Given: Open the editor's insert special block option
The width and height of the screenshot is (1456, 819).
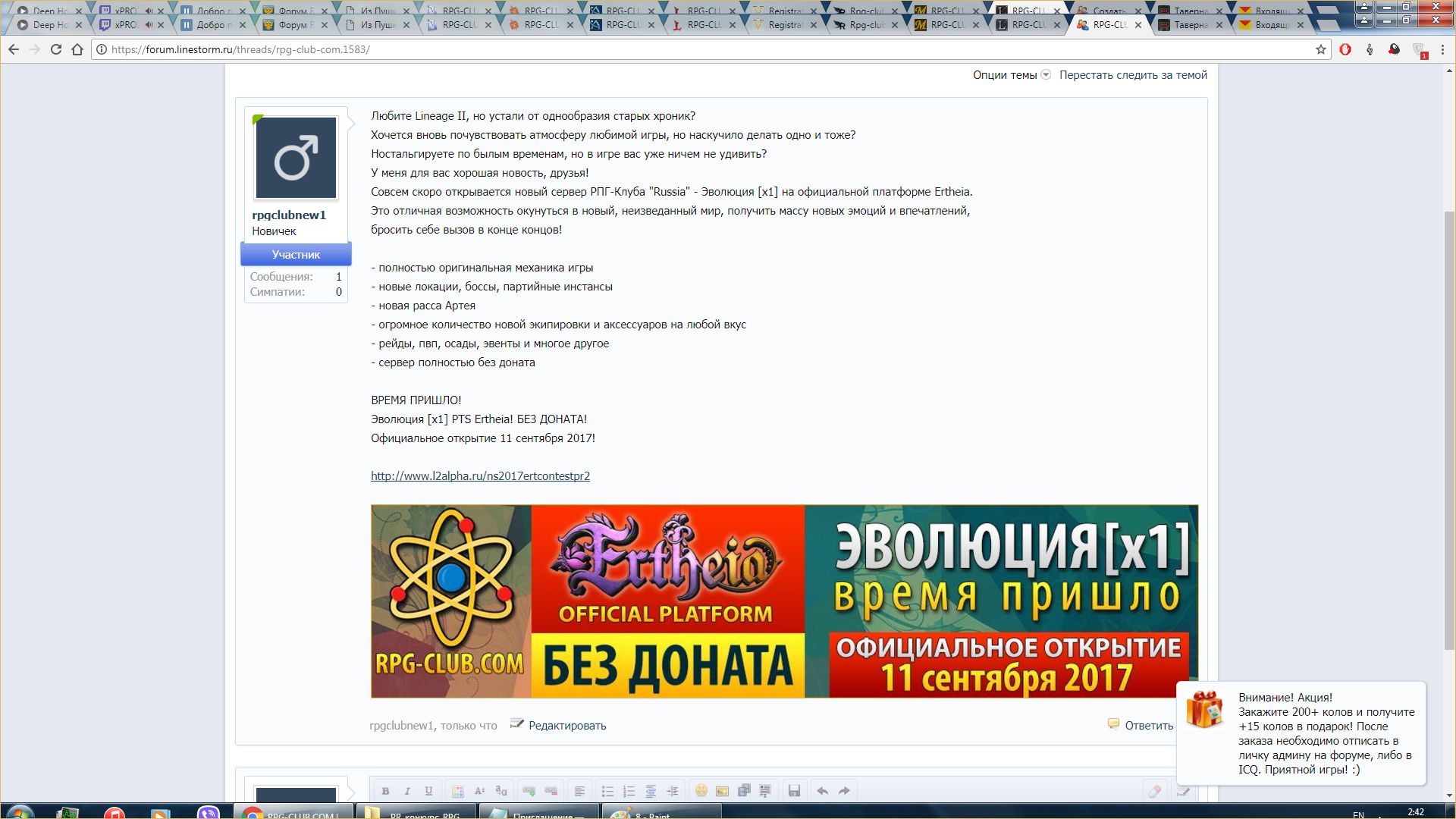Looking at the screenshot, I should pos(765,791).
